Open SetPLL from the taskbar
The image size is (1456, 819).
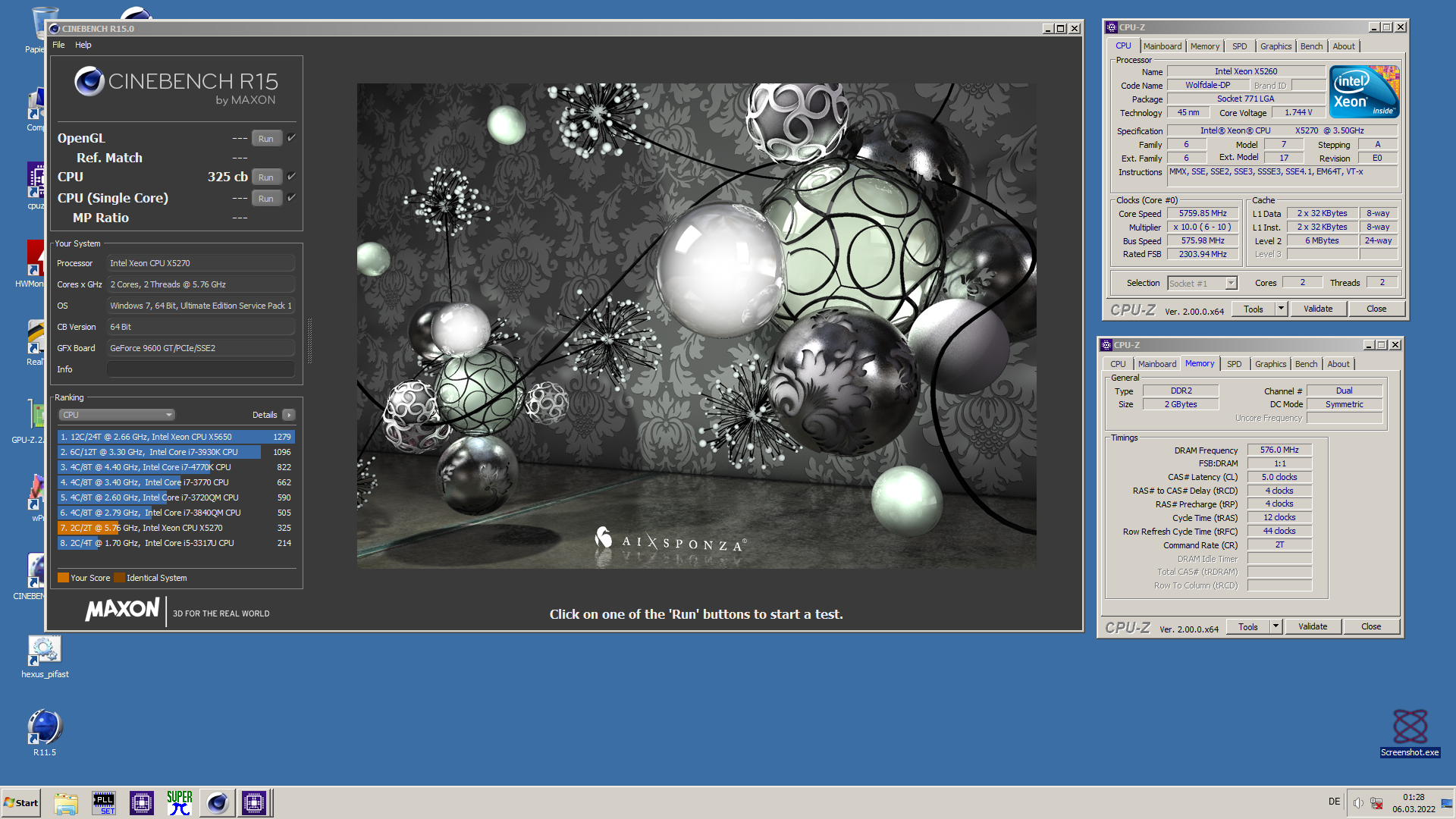pos(104,803)
